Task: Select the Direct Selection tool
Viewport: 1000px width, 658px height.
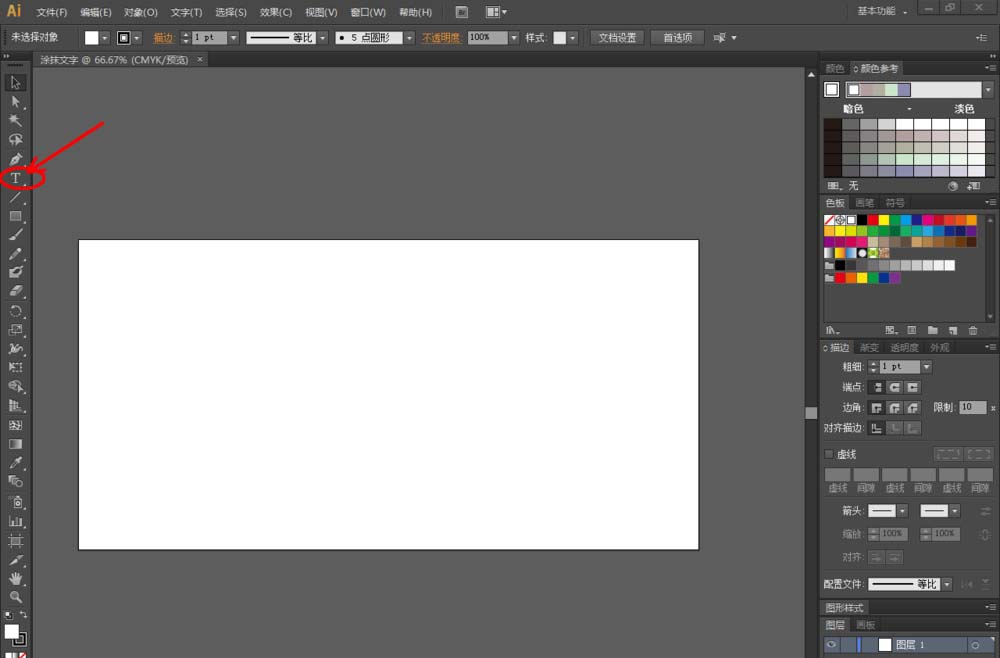Action: click(x=15, y=102)
